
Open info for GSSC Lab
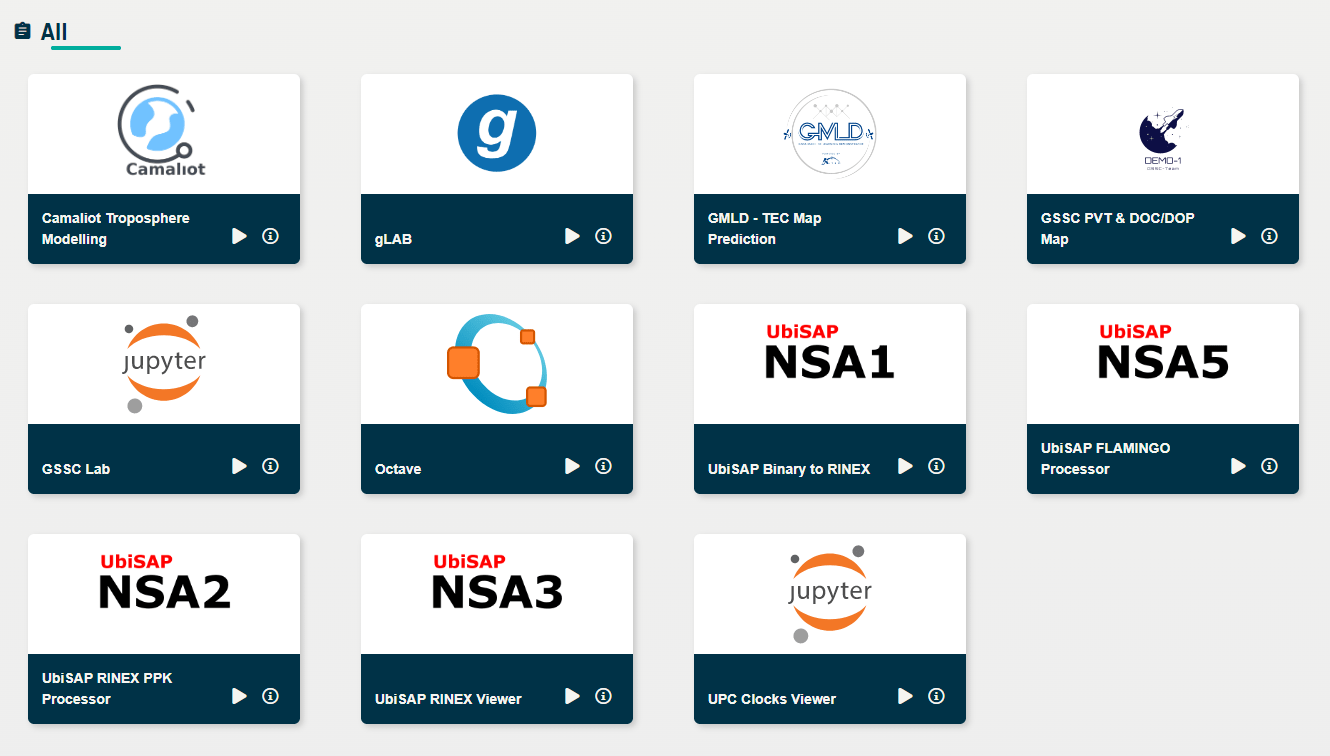coord(270,466)
